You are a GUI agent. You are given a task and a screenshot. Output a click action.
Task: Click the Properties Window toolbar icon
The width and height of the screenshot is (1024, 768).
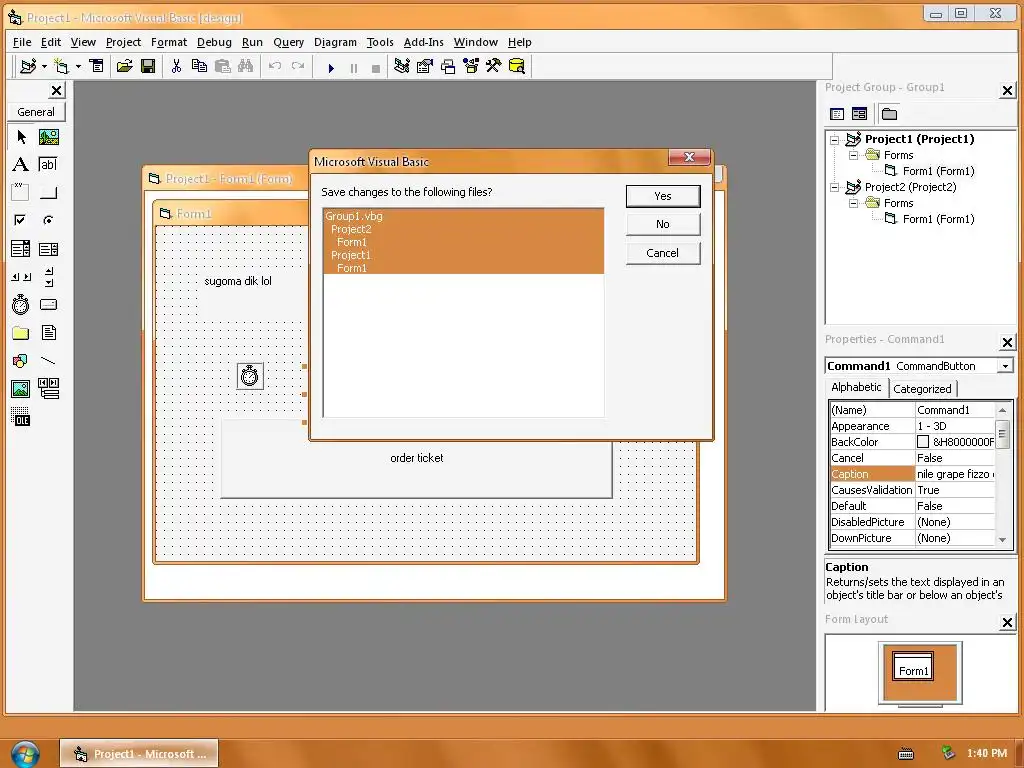[x=424, y=66]
